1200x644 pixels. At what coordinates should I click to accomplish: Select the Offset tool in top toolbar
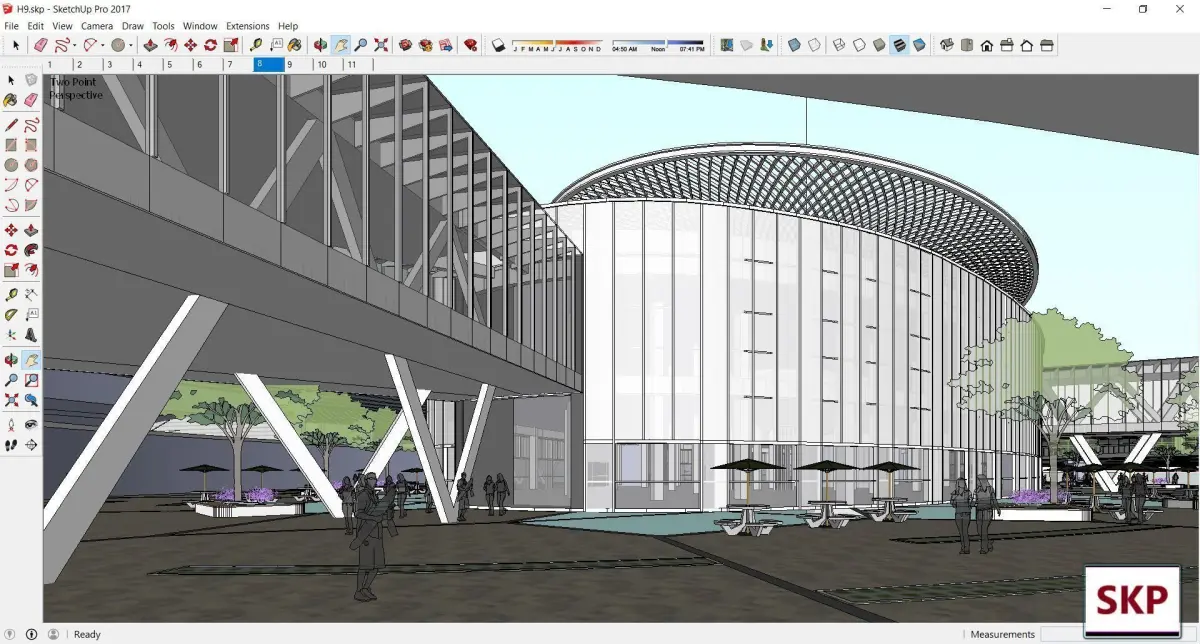[170, 45]
